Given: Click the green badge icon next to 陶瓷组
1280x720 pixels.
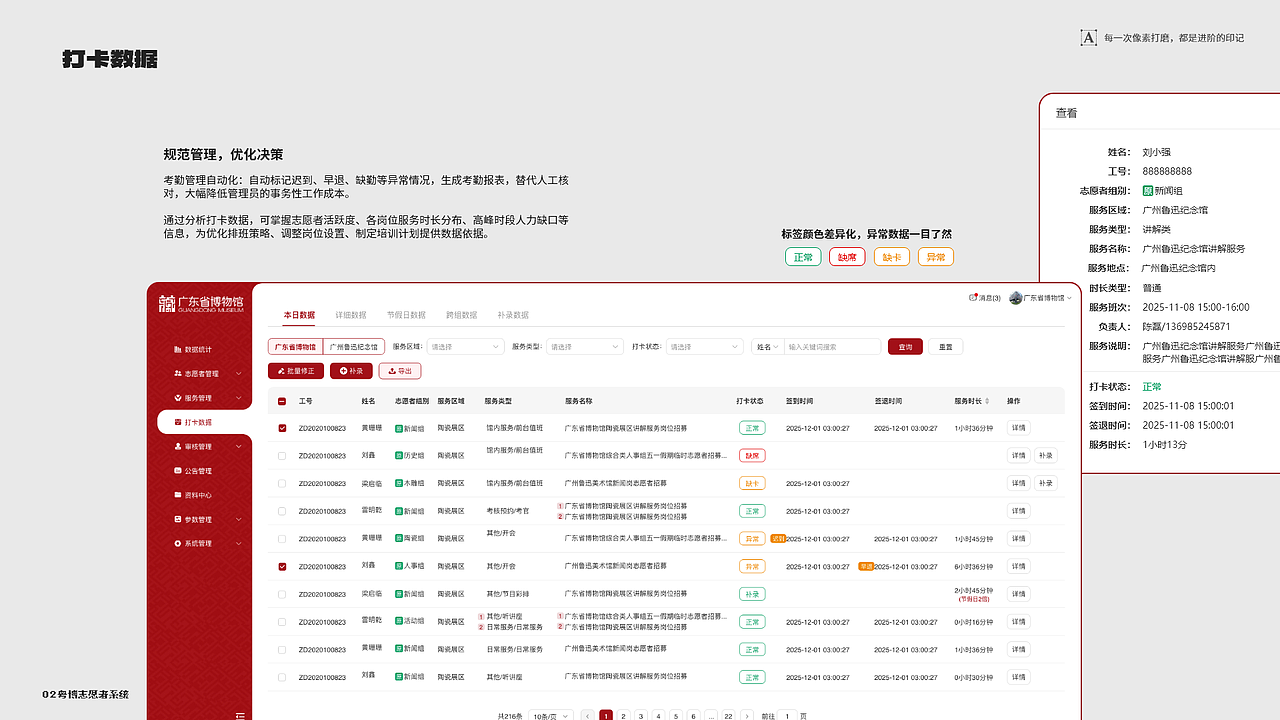Looking at the screenshot, I should click(399, 538).
